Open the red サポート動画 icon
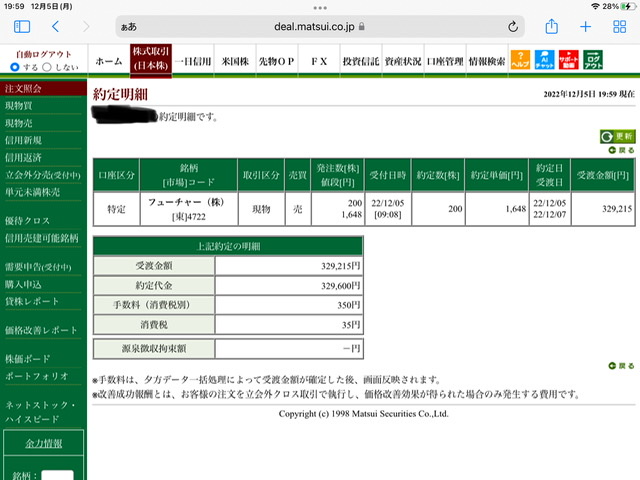The image size is (640, 480). pos(569,60)
